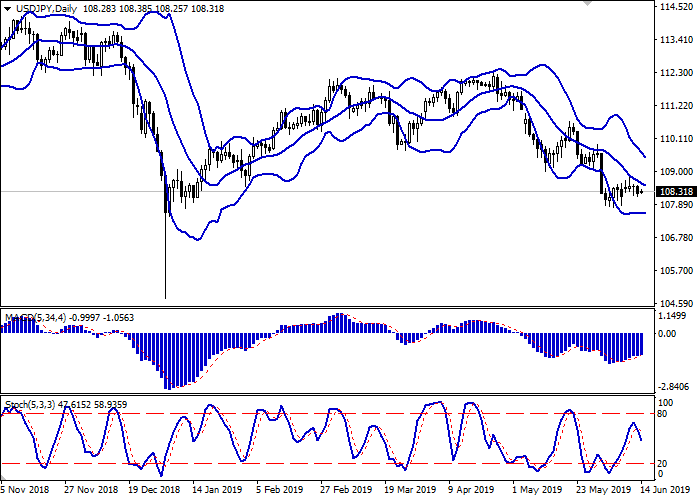Click the 106.780 price axis label

coord(676,238)
